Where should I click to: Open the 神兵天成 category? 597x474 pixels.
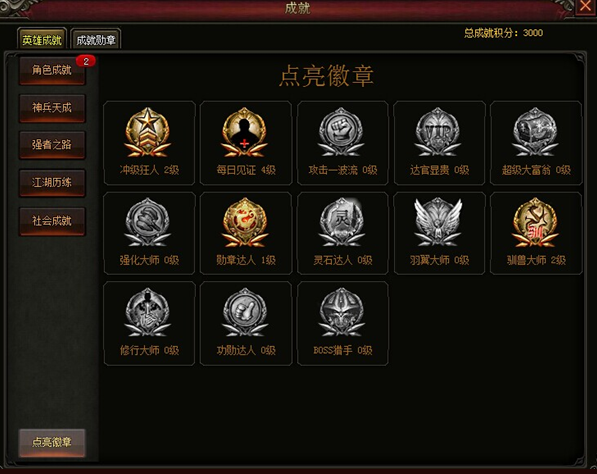[x=52, y=108]
